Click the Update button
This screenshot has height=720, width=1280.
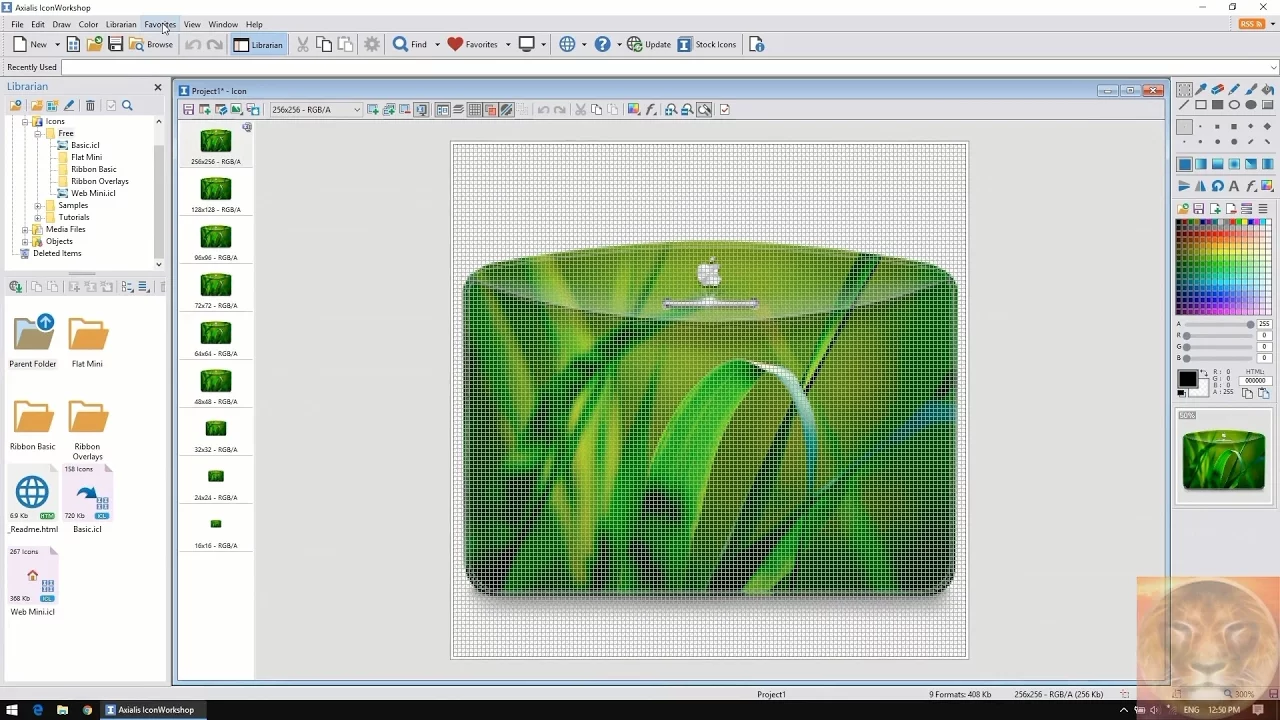[x=649, y=44]
